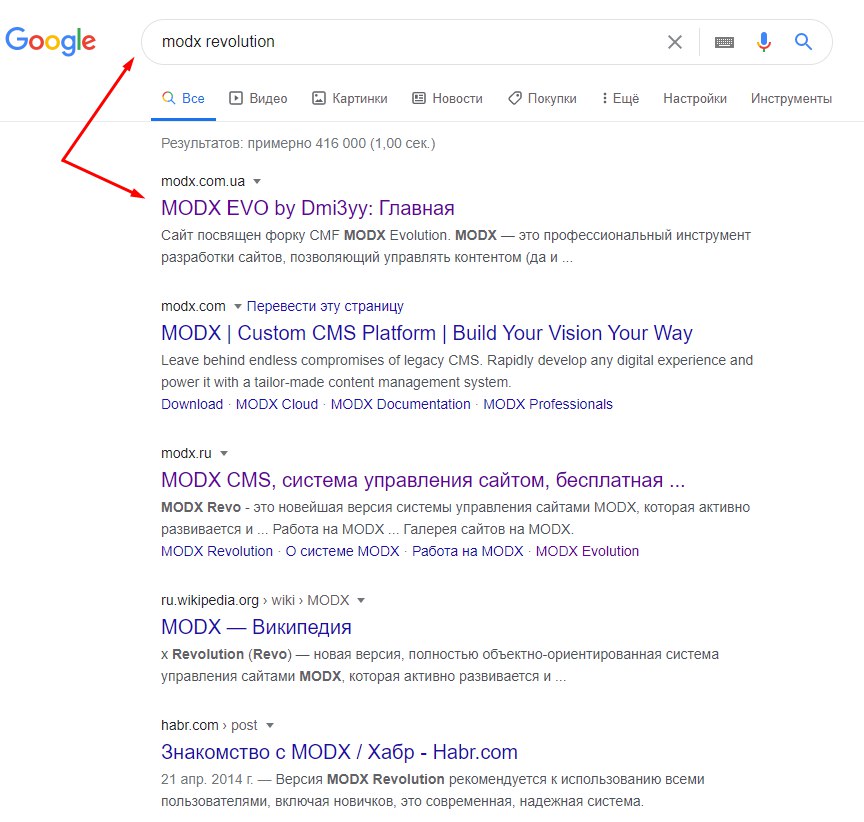
Task: Open the MODX Evolution sitelink
Action: point(587,551)
